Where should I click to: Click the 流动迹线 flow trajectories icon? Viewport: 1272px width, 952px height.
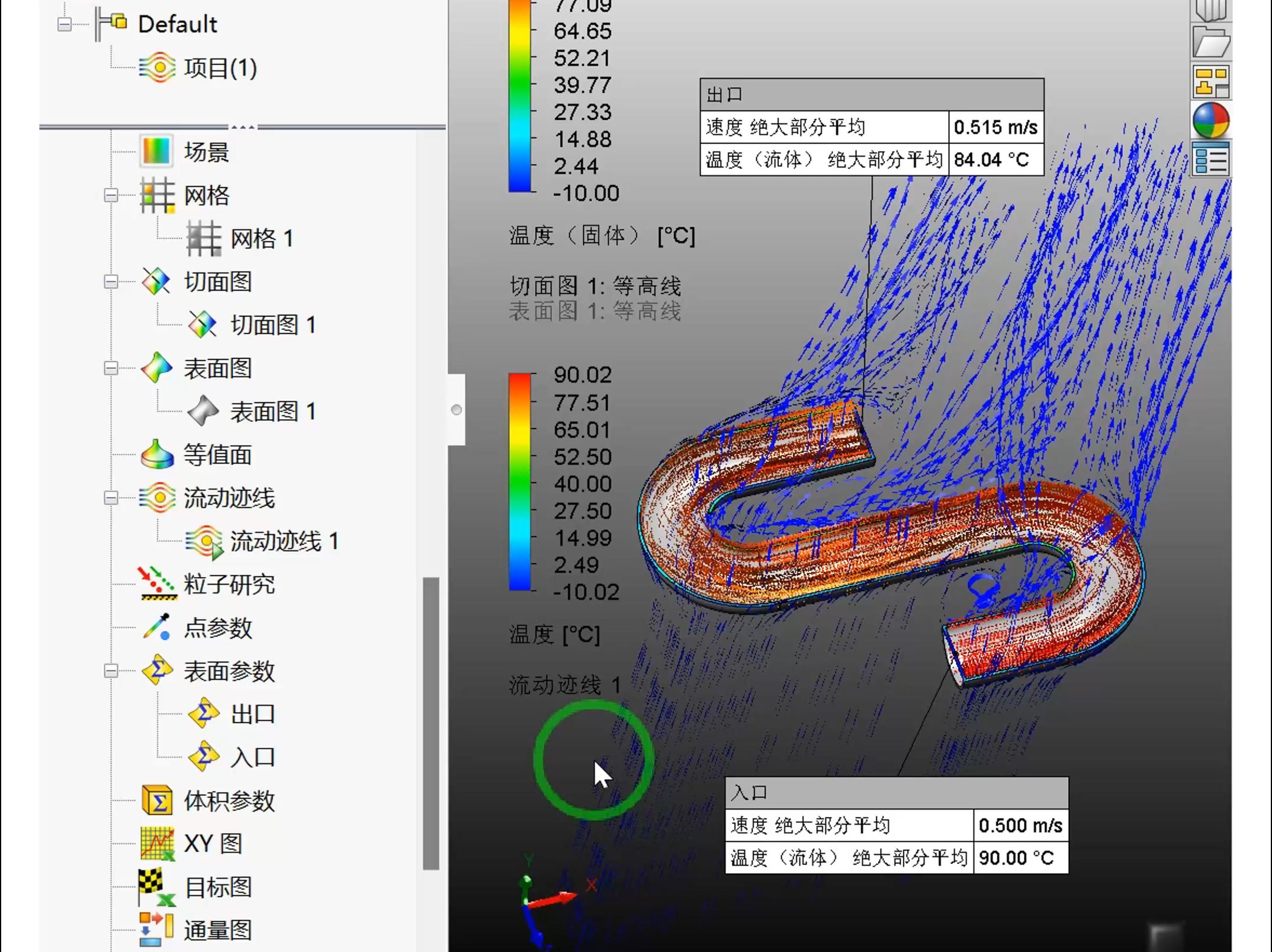[x=157, y=498]
